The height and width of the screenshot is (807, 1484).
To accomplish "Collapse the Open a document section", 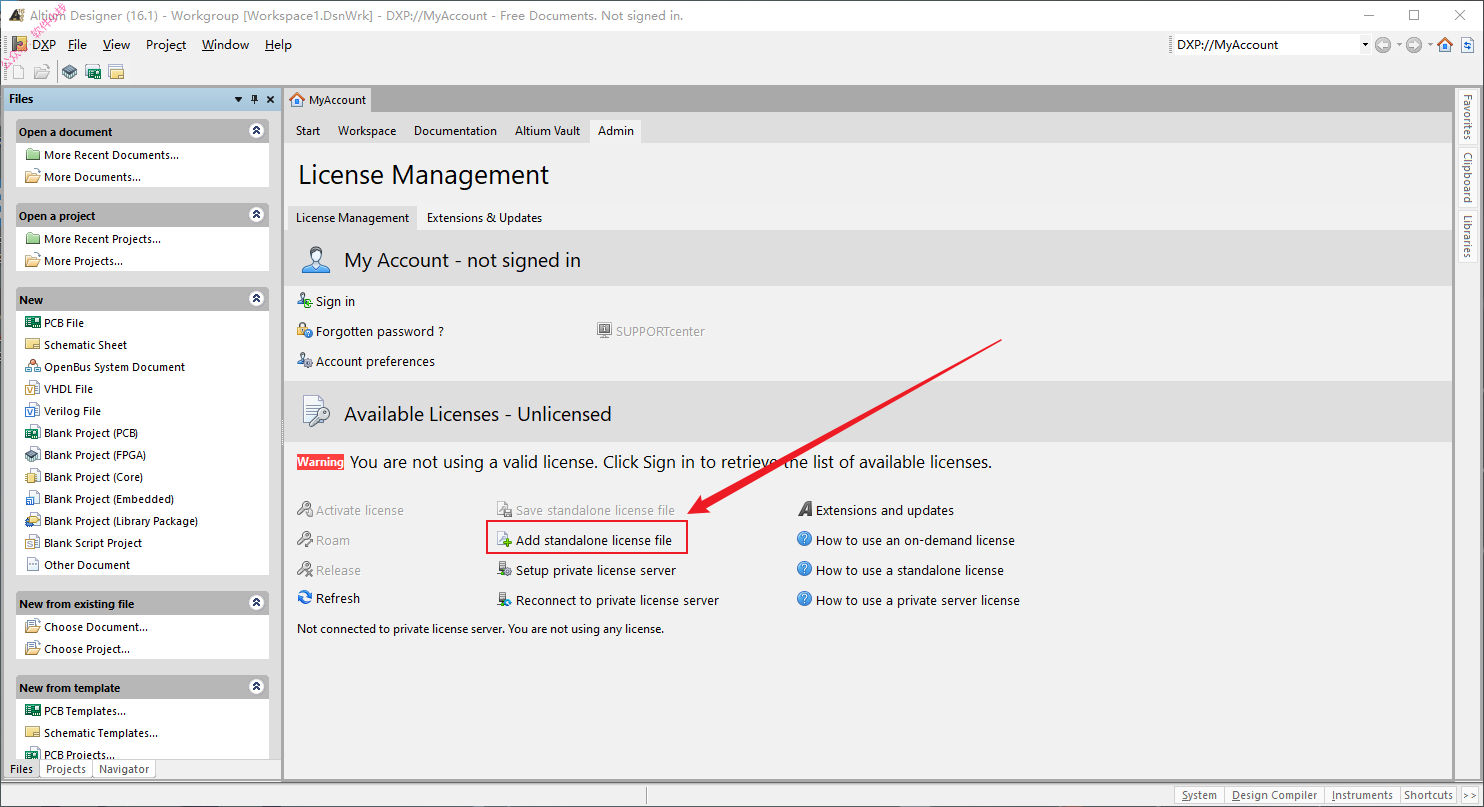I will click(257, 131).
